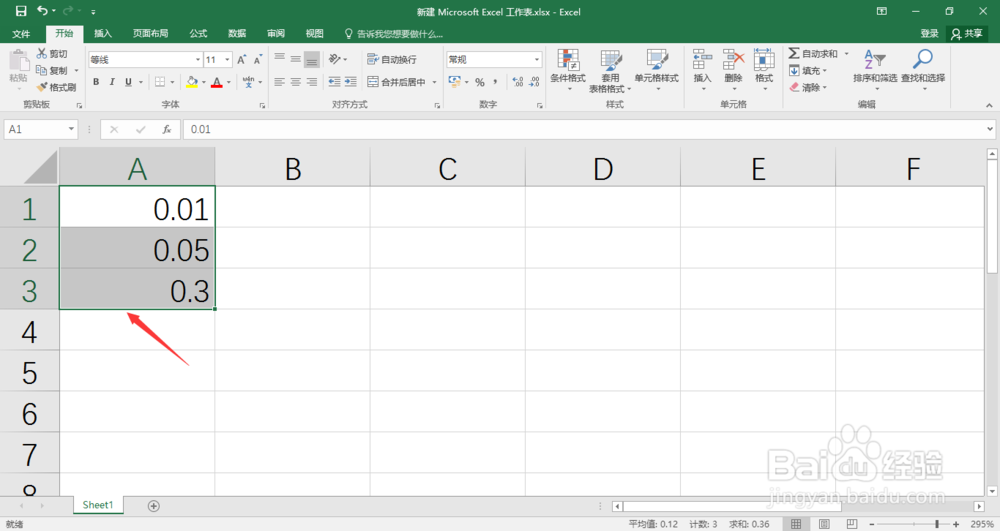
Task: Select the Sheet1 tab
Action: tap(98, 505)
